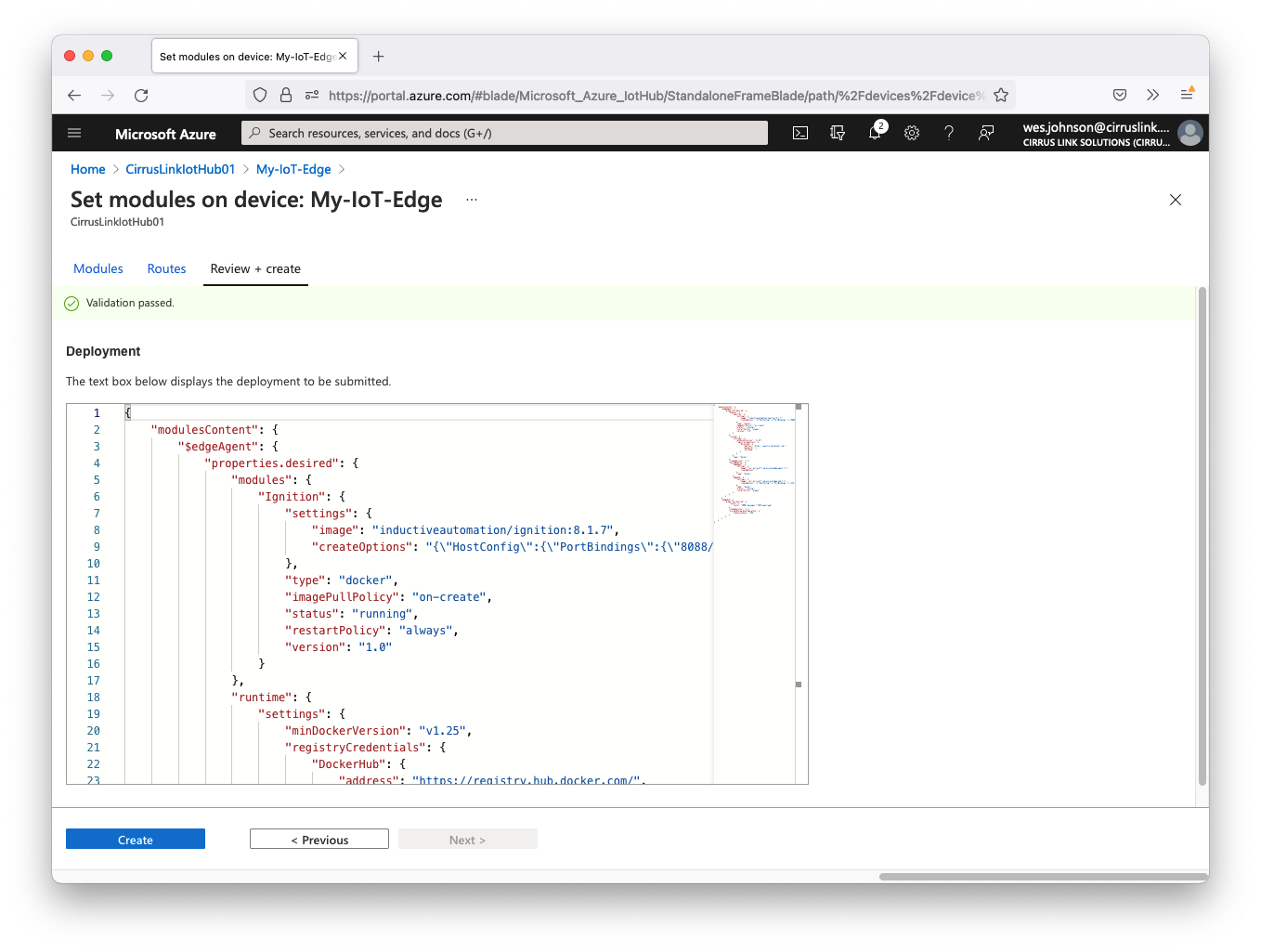Open the Azure portal hamburger menu
This screenshot has height=952, width=1261.
[75, 133]
